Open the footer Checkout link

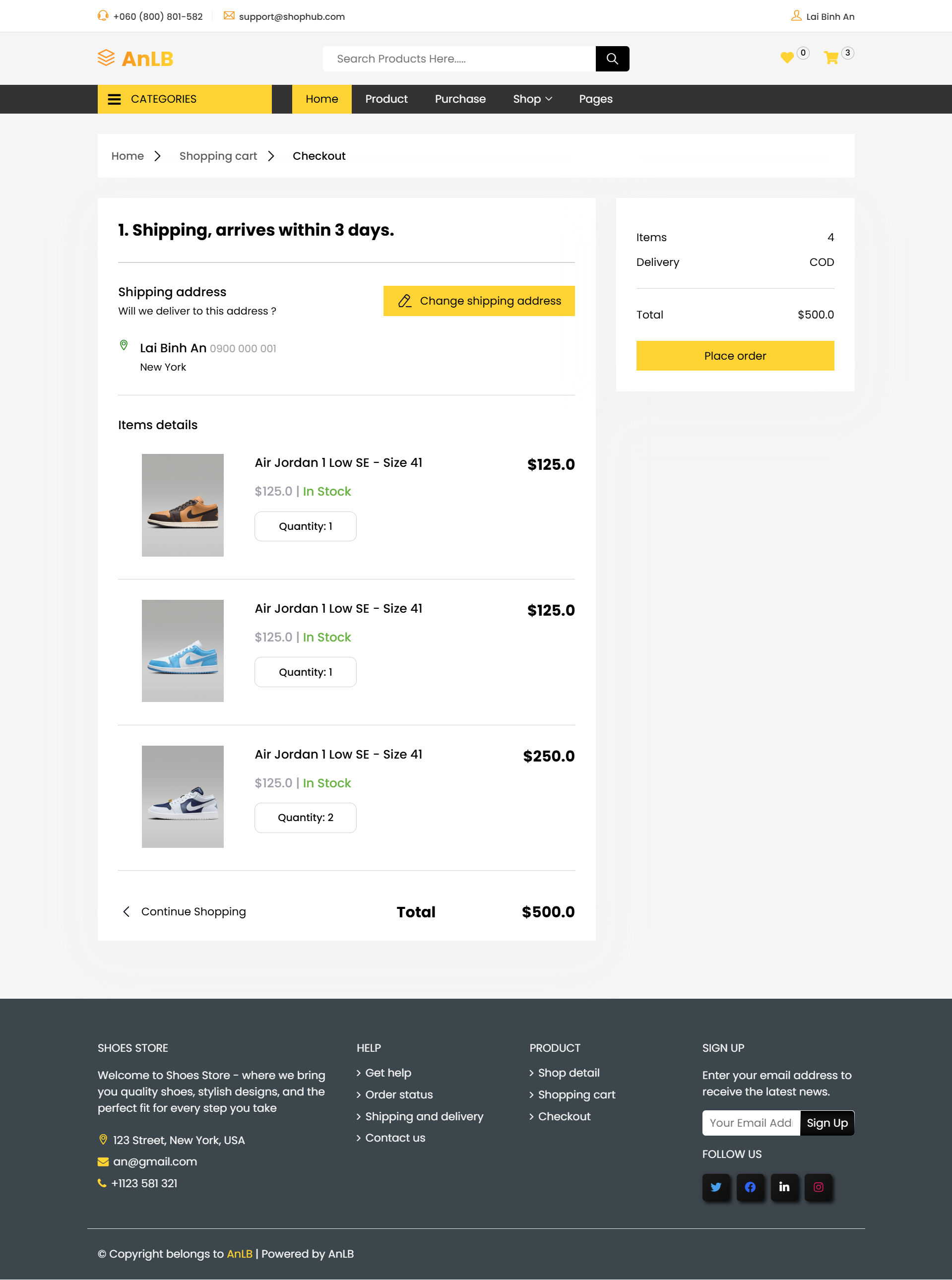tap(564, 1116)
